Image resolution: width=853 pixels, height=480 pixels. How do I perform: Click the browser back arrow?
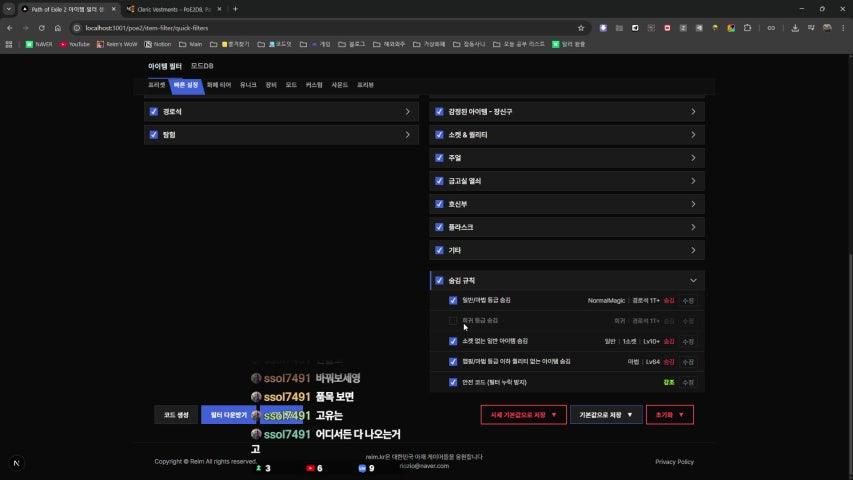pos(10,28)
